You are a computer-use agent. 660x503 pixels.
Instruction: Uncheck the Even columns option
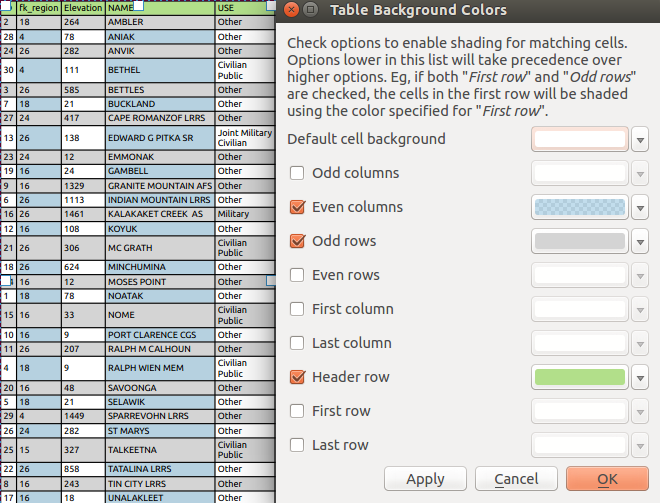point(297,207)
